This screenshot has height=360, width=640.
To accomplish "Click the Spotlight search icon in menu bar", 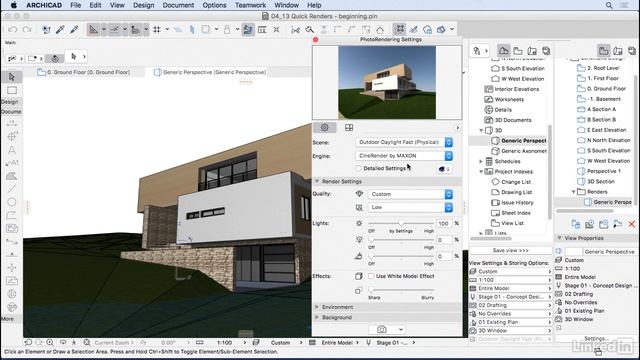I will (x=609, y=5).
